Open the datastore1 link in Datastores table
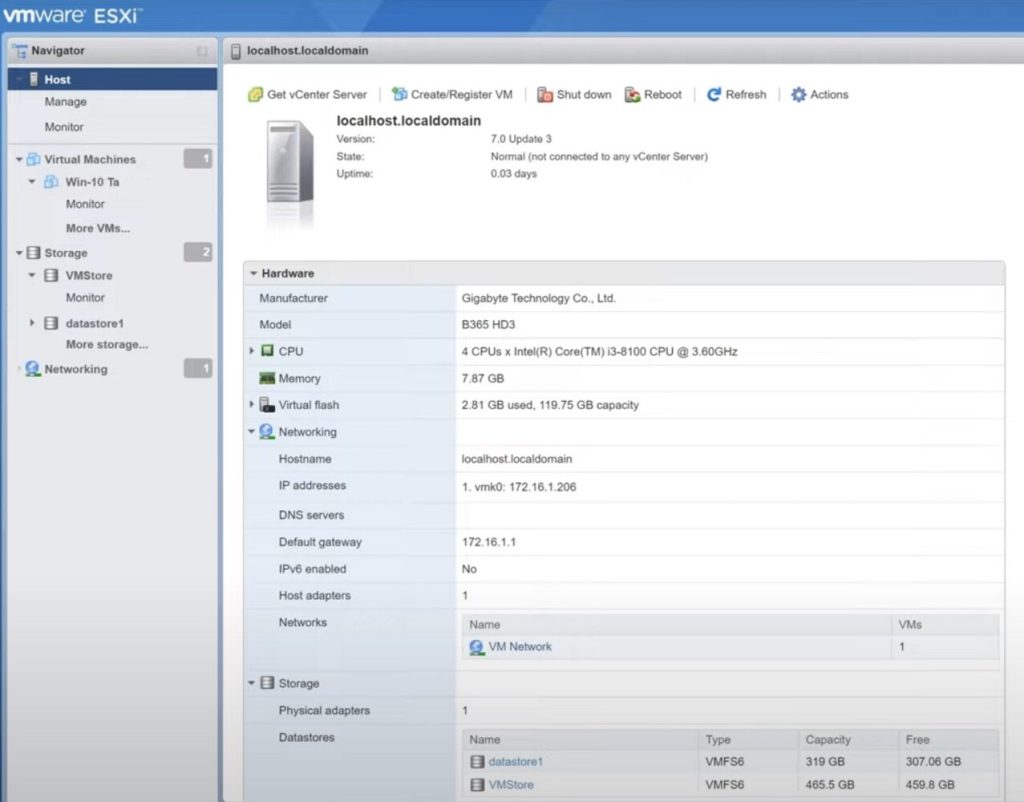This screenshot has height=802, width=1024. click(x=515, y=762)
